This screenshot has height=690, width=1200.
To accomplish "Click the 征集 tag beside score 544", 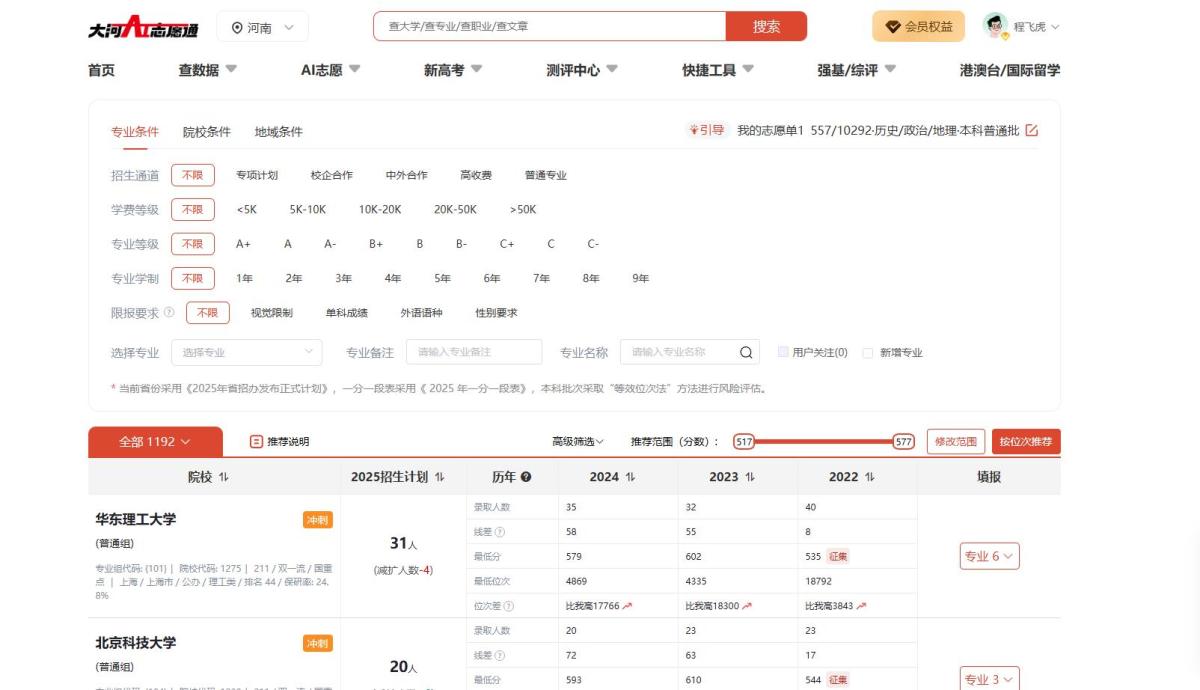I will click(838, 680).
